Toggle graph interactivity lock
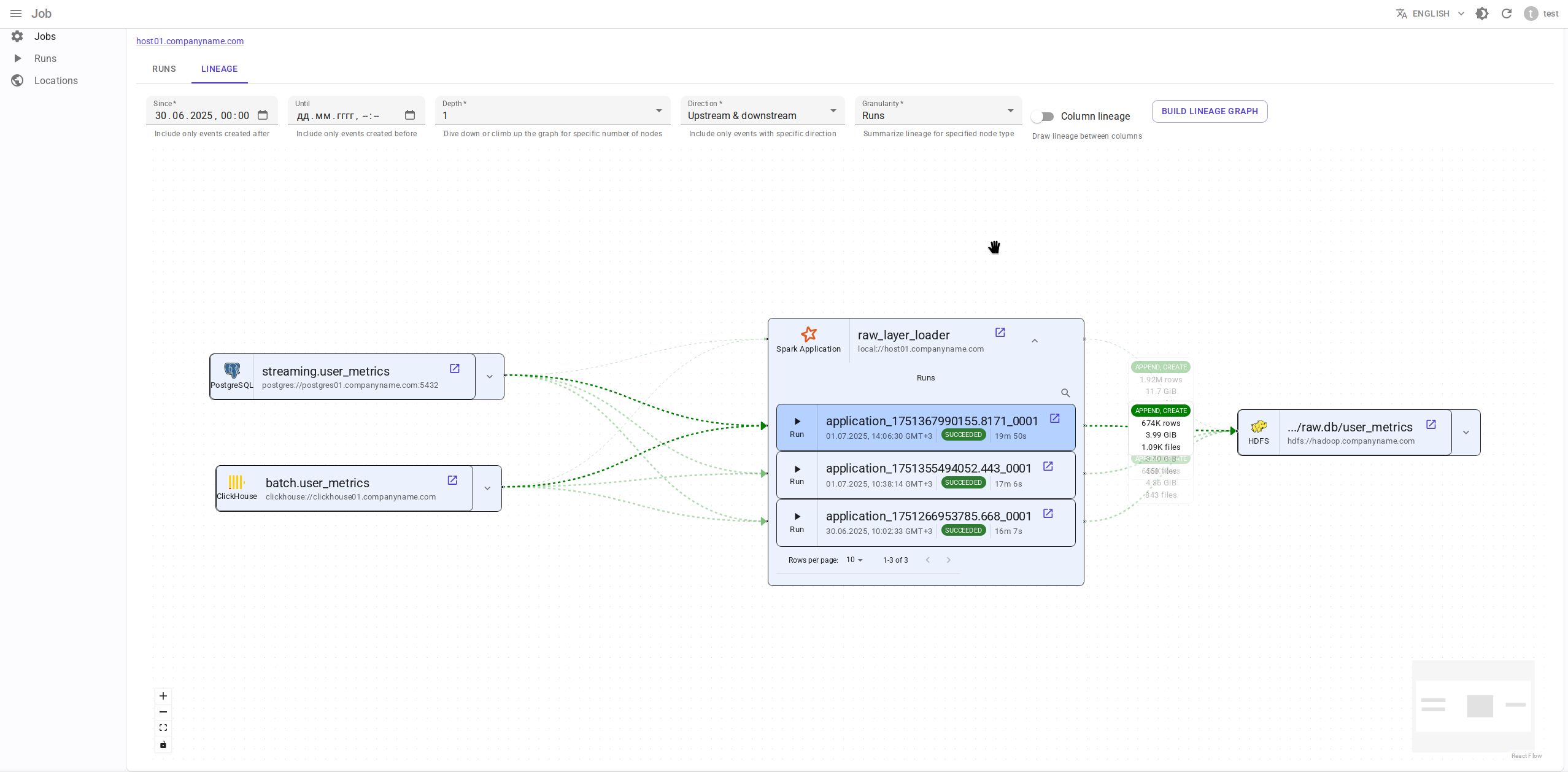1568x772 pixels. 163,744
